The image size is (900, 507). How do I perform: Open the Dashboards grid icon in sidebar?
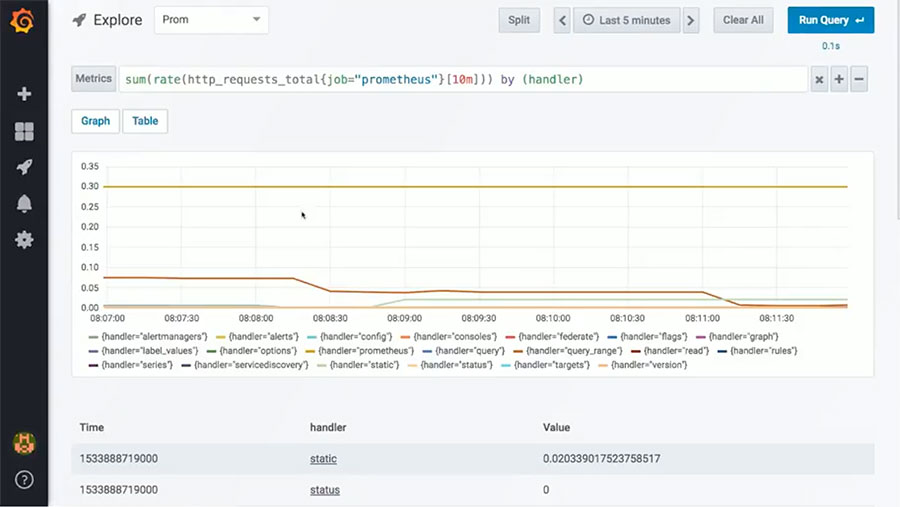click(x=24, y=131)
